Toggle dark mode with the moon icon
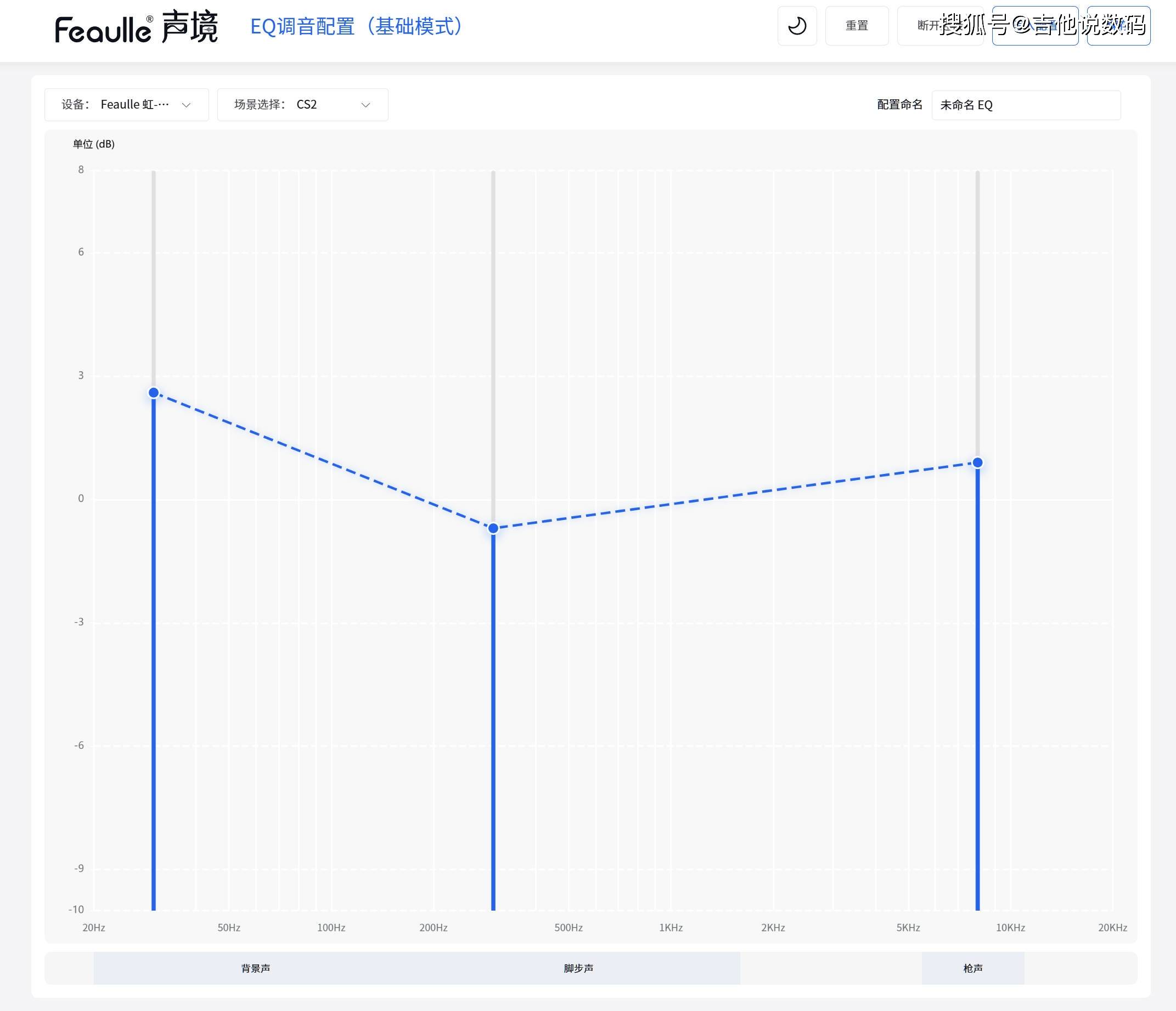1176x1011 pixels. click(x=797, y=26)
